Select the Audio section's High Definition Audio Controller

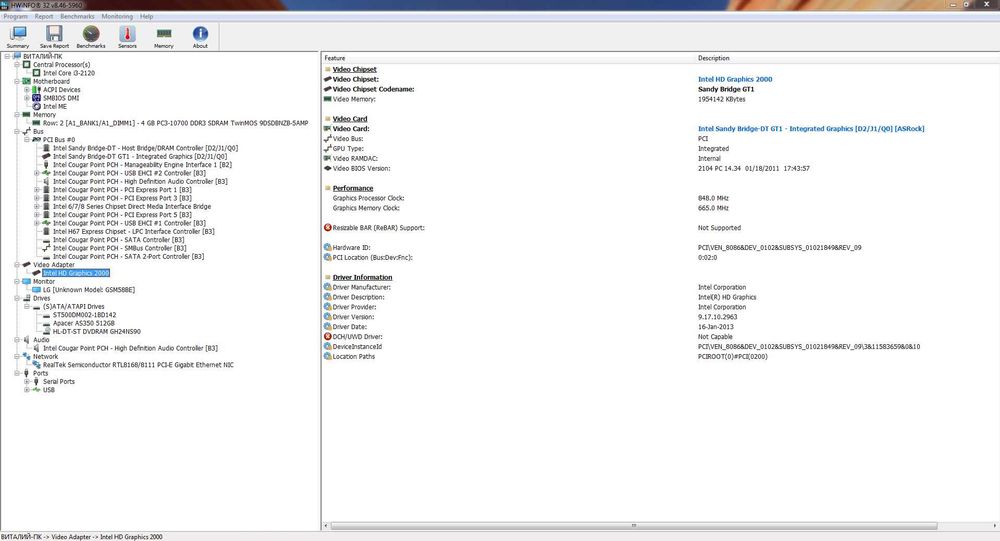(x=130, y=348)
